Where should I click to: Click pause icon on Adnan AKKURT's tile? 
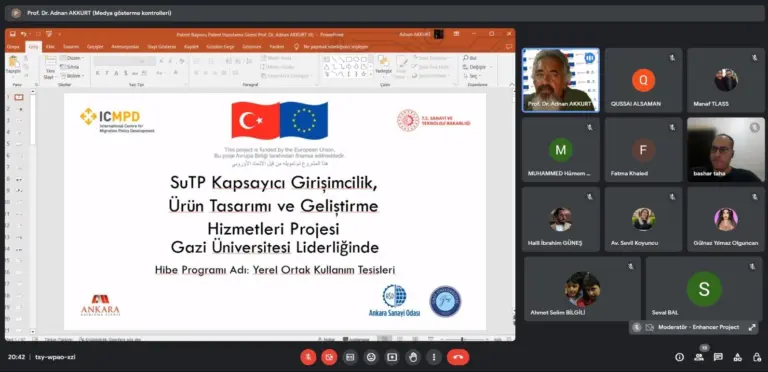[590, 58]
